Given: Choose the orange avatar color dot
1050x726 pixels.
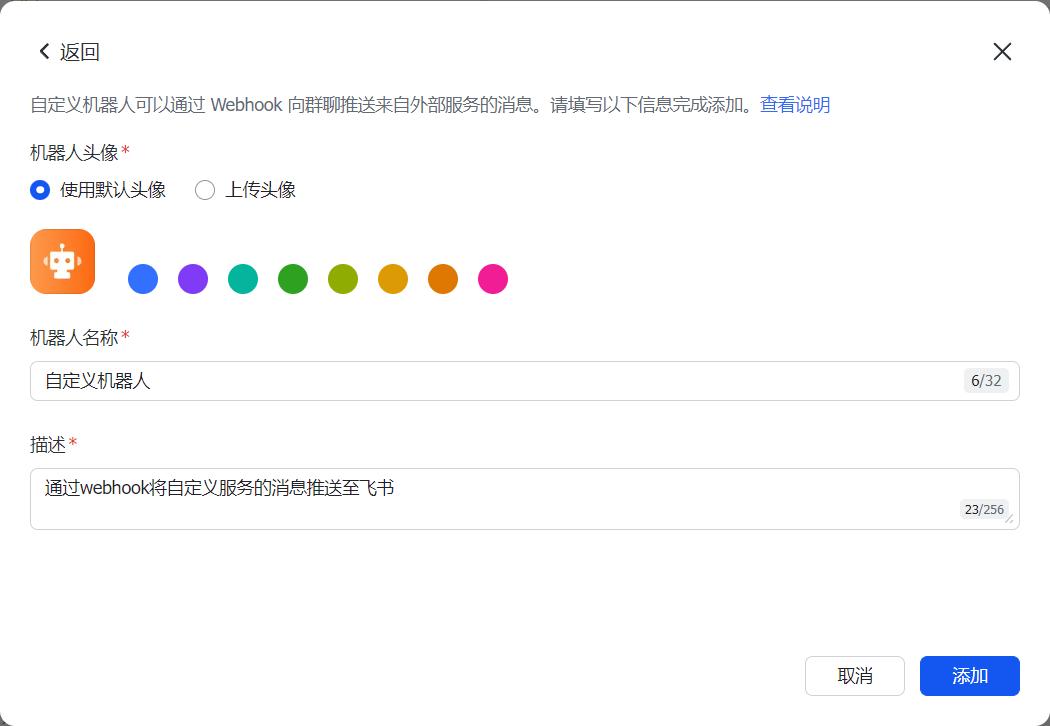Looking at the screenshot, I should click(x=442, y=279).
